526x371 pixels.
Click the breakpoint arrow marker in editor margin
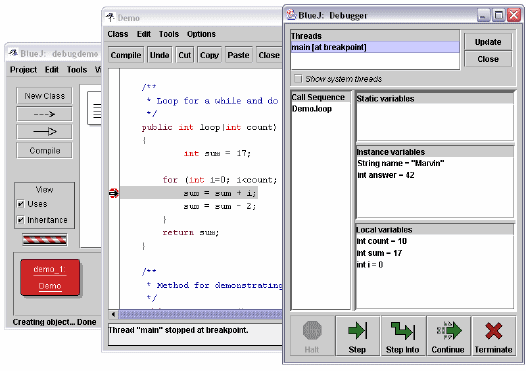(x=114, y=193)
